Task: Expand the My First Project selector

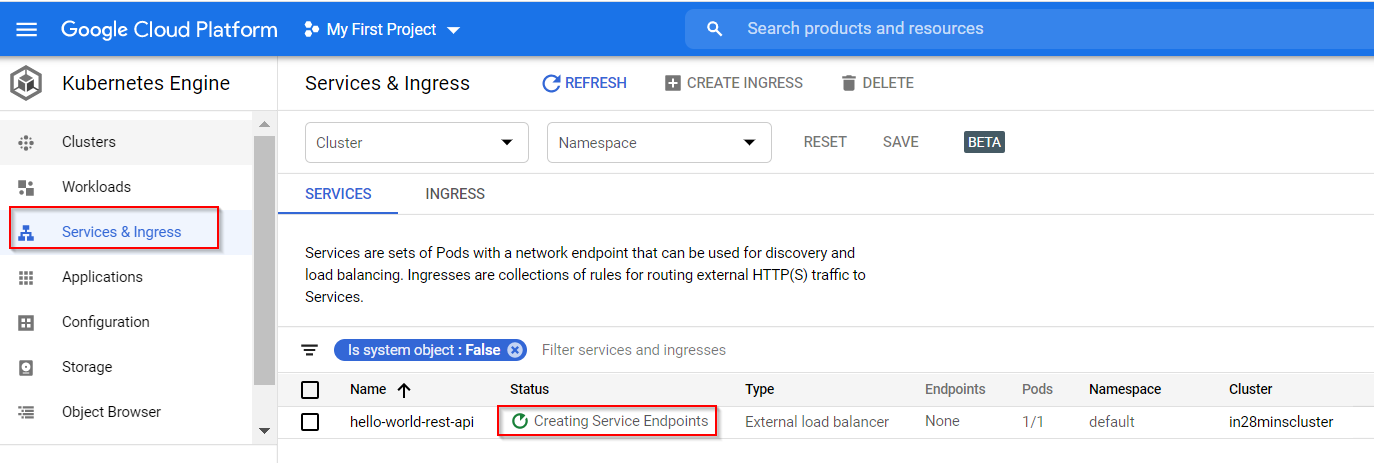Action: pos(382,29)
